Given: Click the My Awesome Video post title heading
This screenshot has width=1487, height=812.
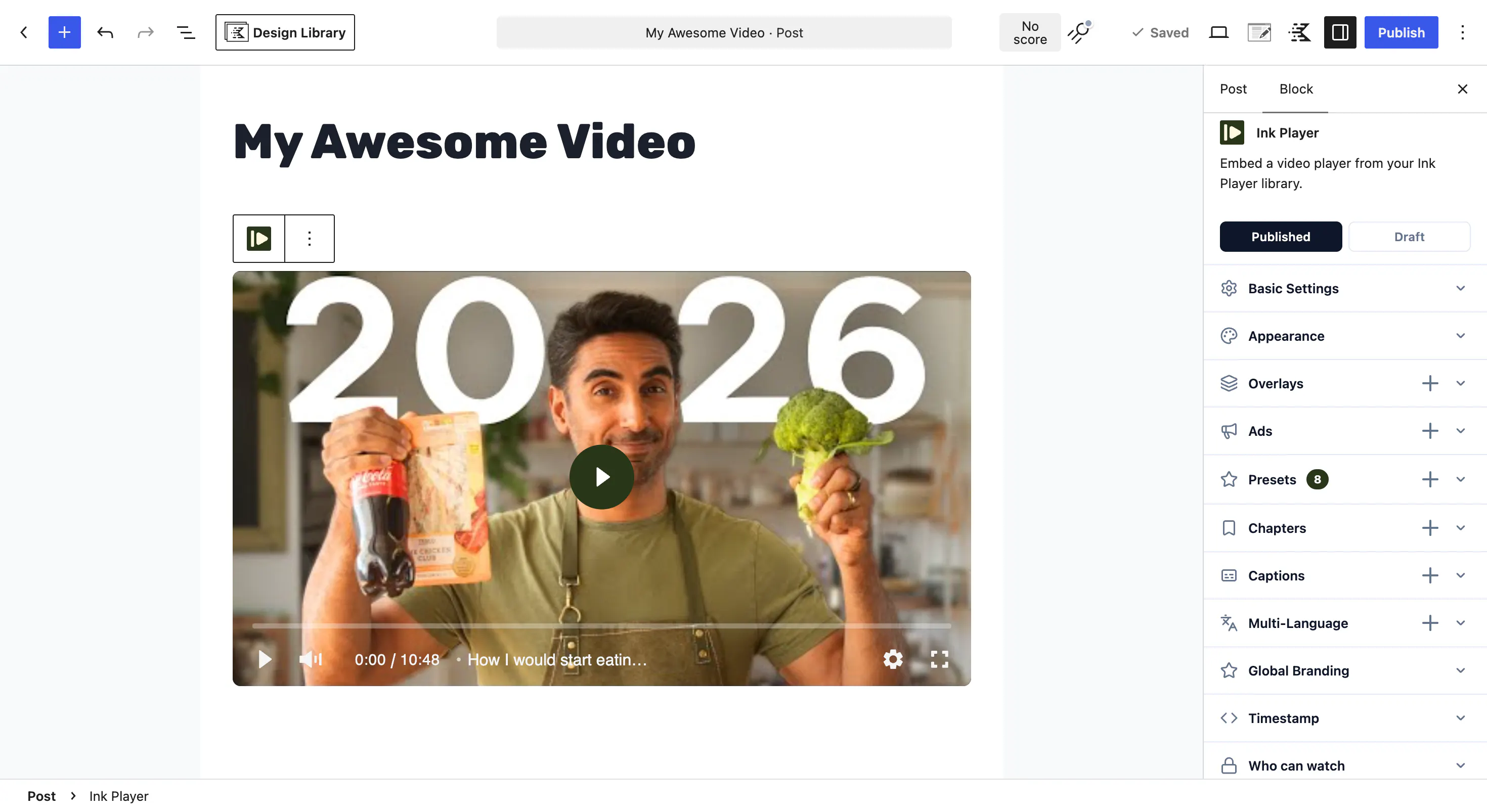Looking at the screenshot, I should click(x=465, y=142).
